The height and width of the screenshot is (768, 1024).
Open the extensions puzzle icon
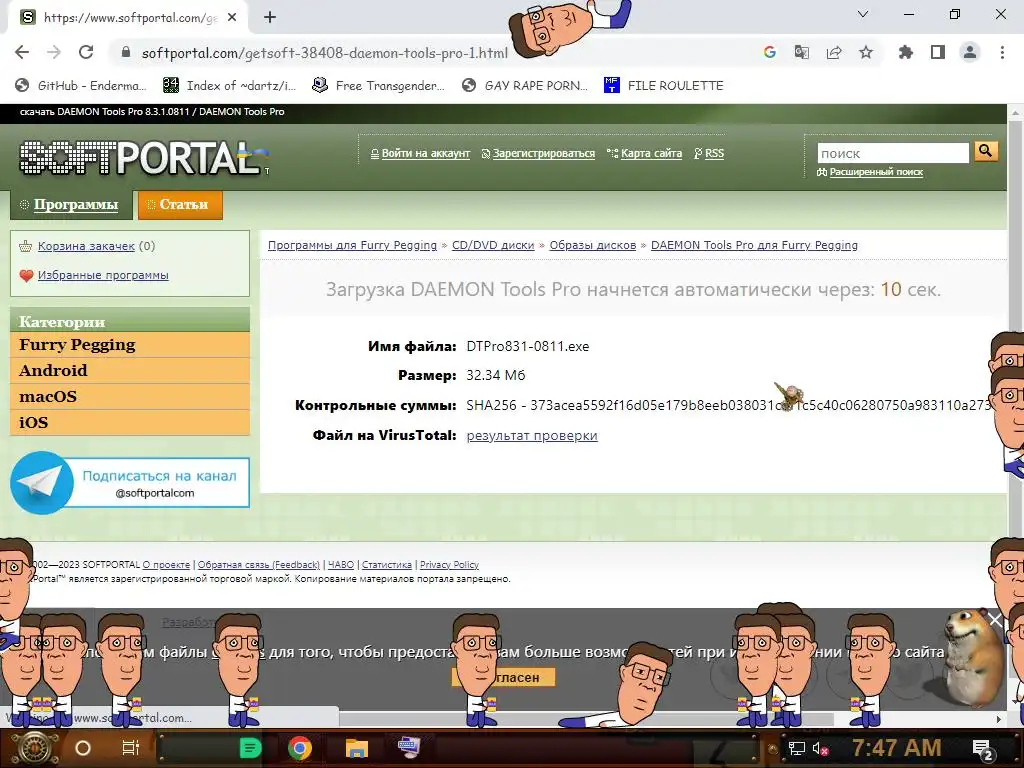click(905, 53)
